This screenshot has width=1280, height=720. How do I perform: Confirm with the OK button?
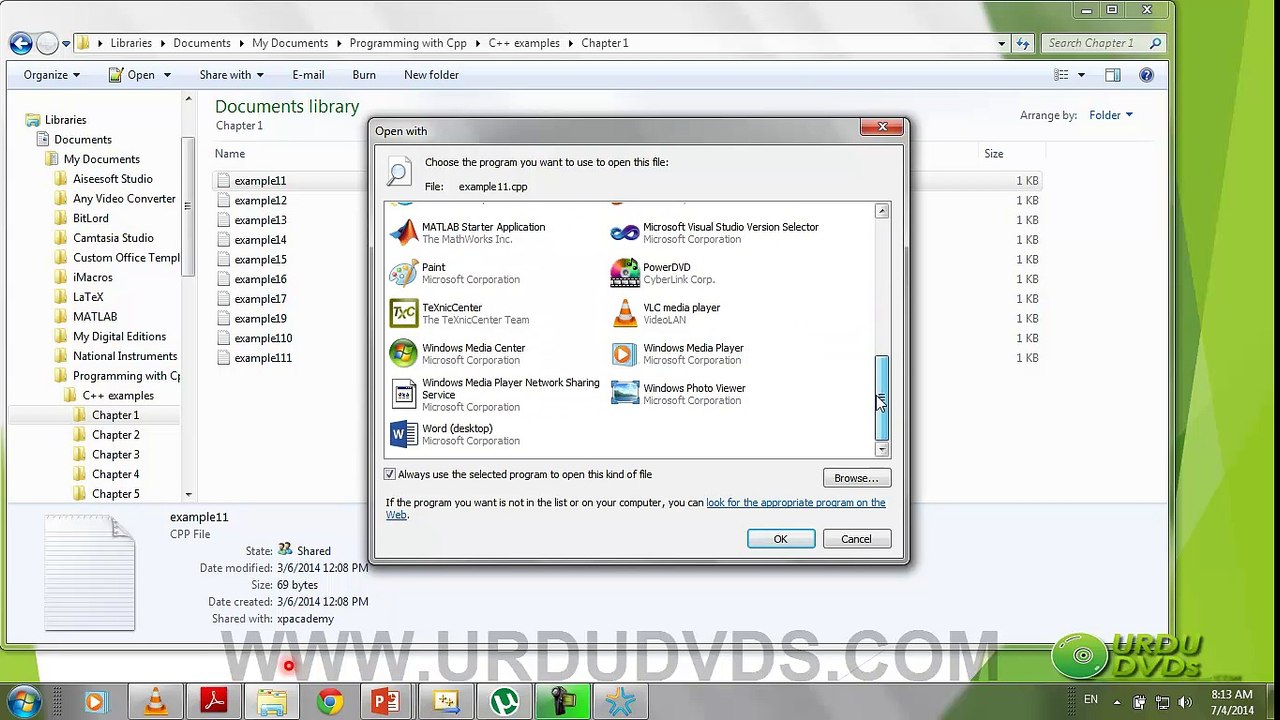coord(780,539)
